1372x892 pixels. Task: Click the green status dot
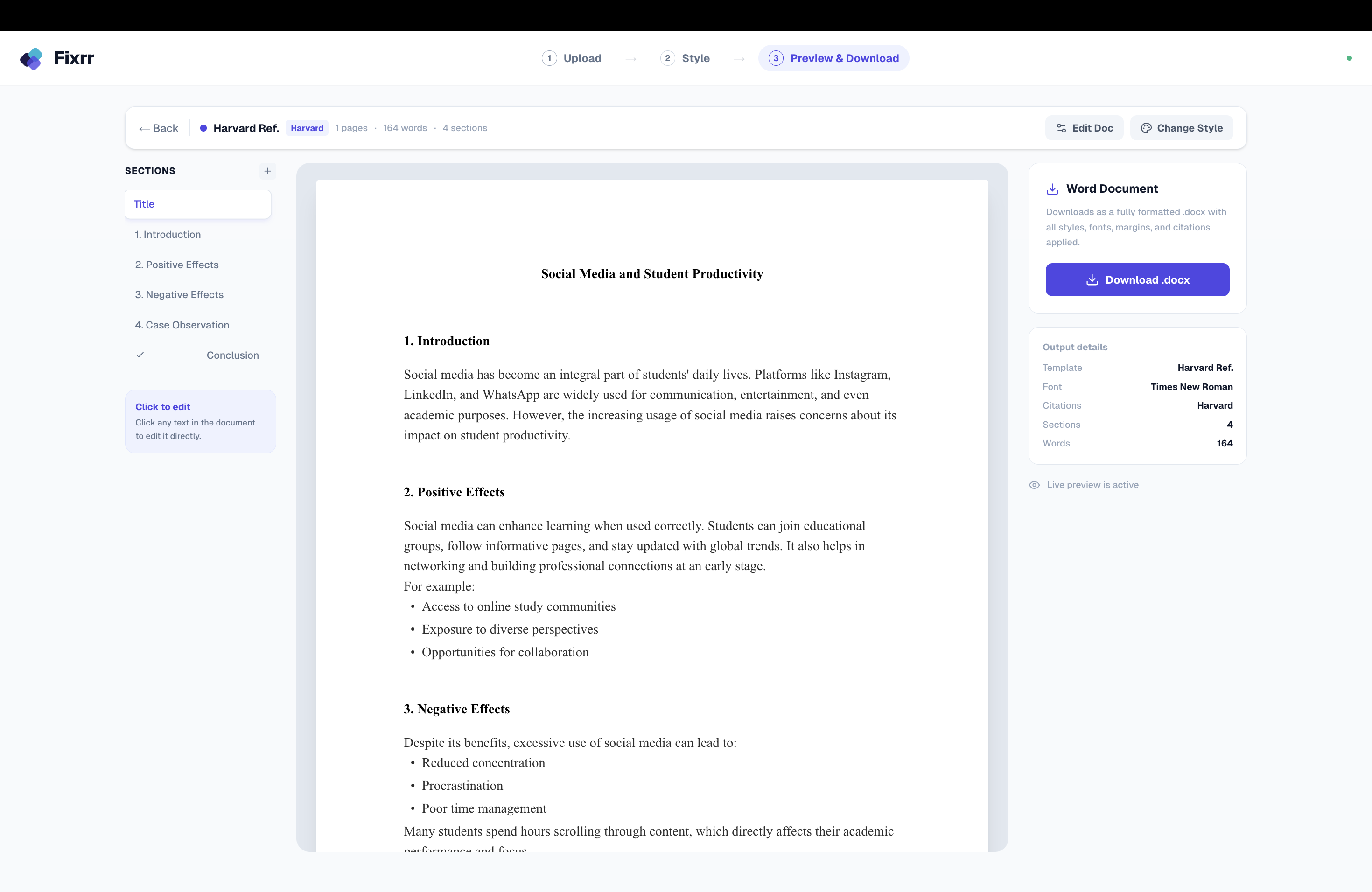tap(1349, 58)
